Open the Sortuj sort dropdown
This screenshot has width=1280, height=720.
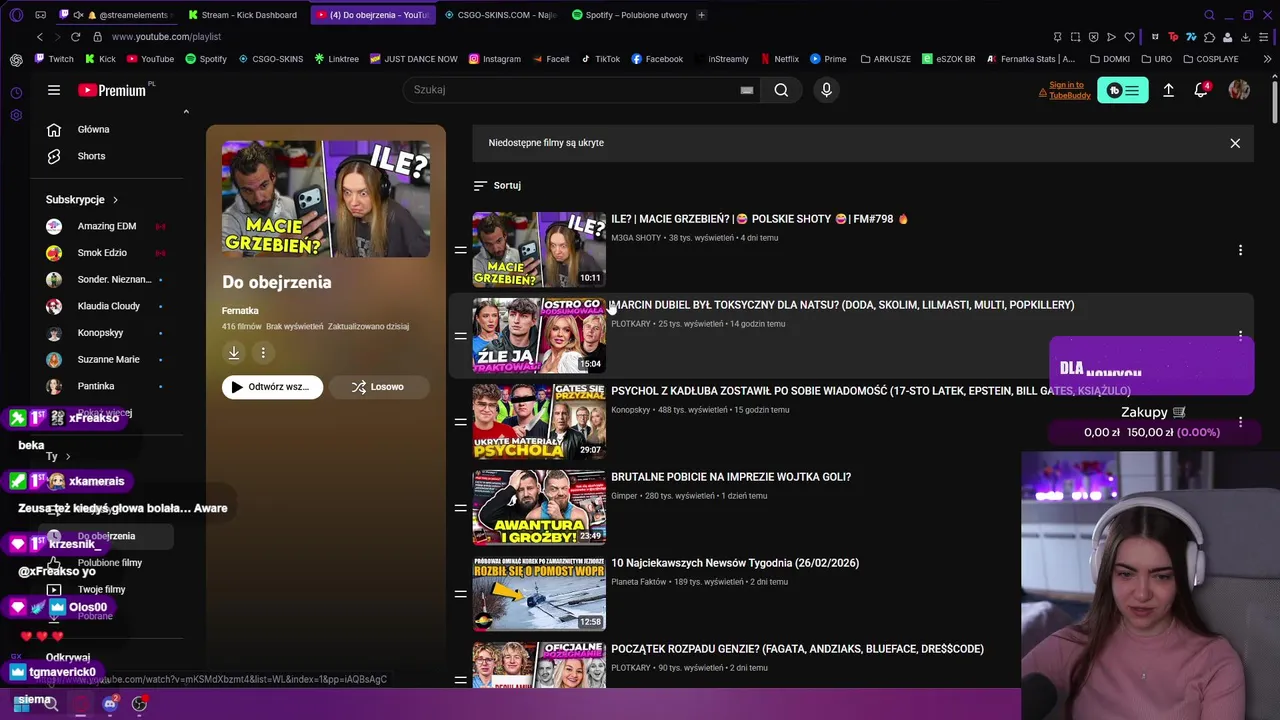pos(497,185)
